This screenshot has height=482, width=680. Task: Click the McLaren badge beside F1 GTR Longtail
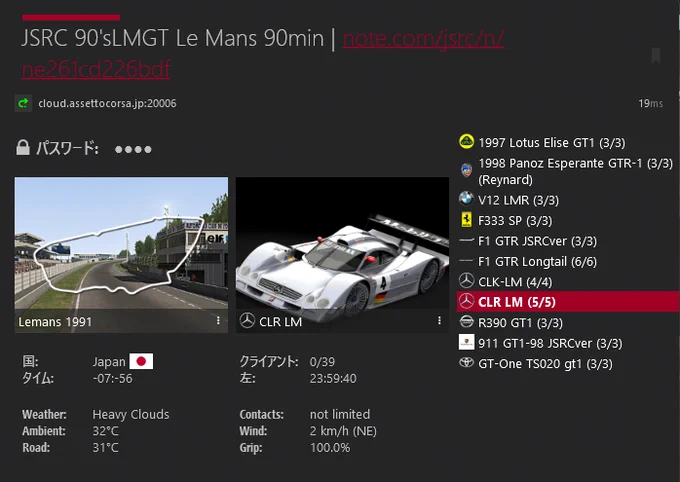[466, 261]
